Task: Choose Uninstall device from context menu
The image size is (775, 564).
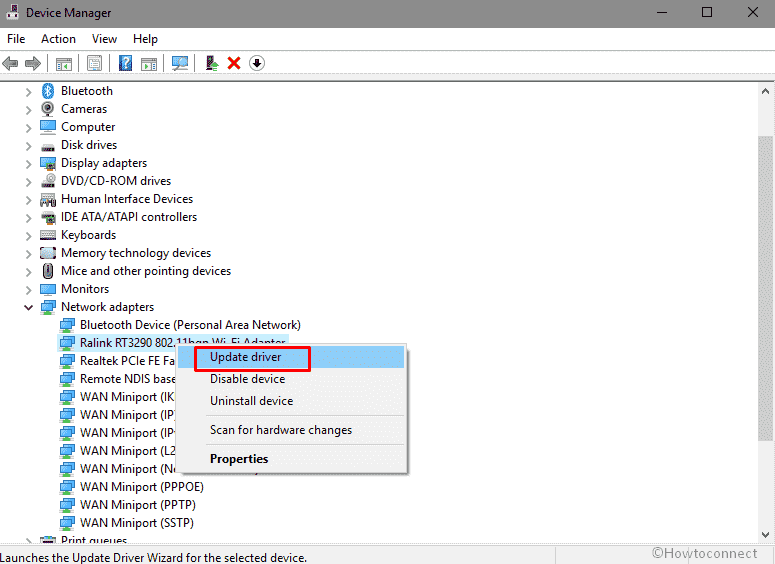Action: coord(291,401)
